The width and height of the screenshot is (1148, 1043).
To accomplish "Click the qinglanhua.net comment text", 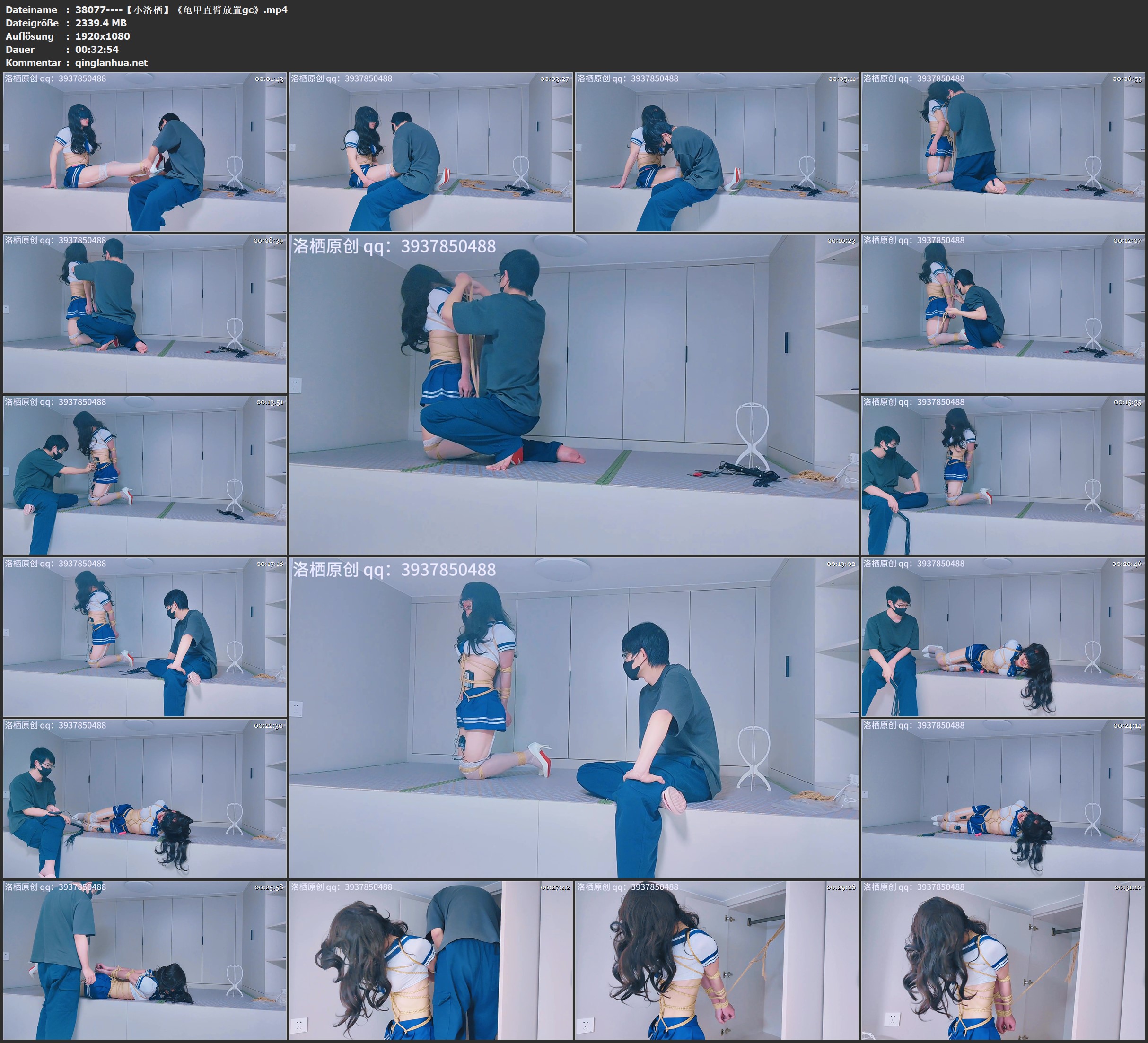I will pyautogui.click(x=111, y=62).
